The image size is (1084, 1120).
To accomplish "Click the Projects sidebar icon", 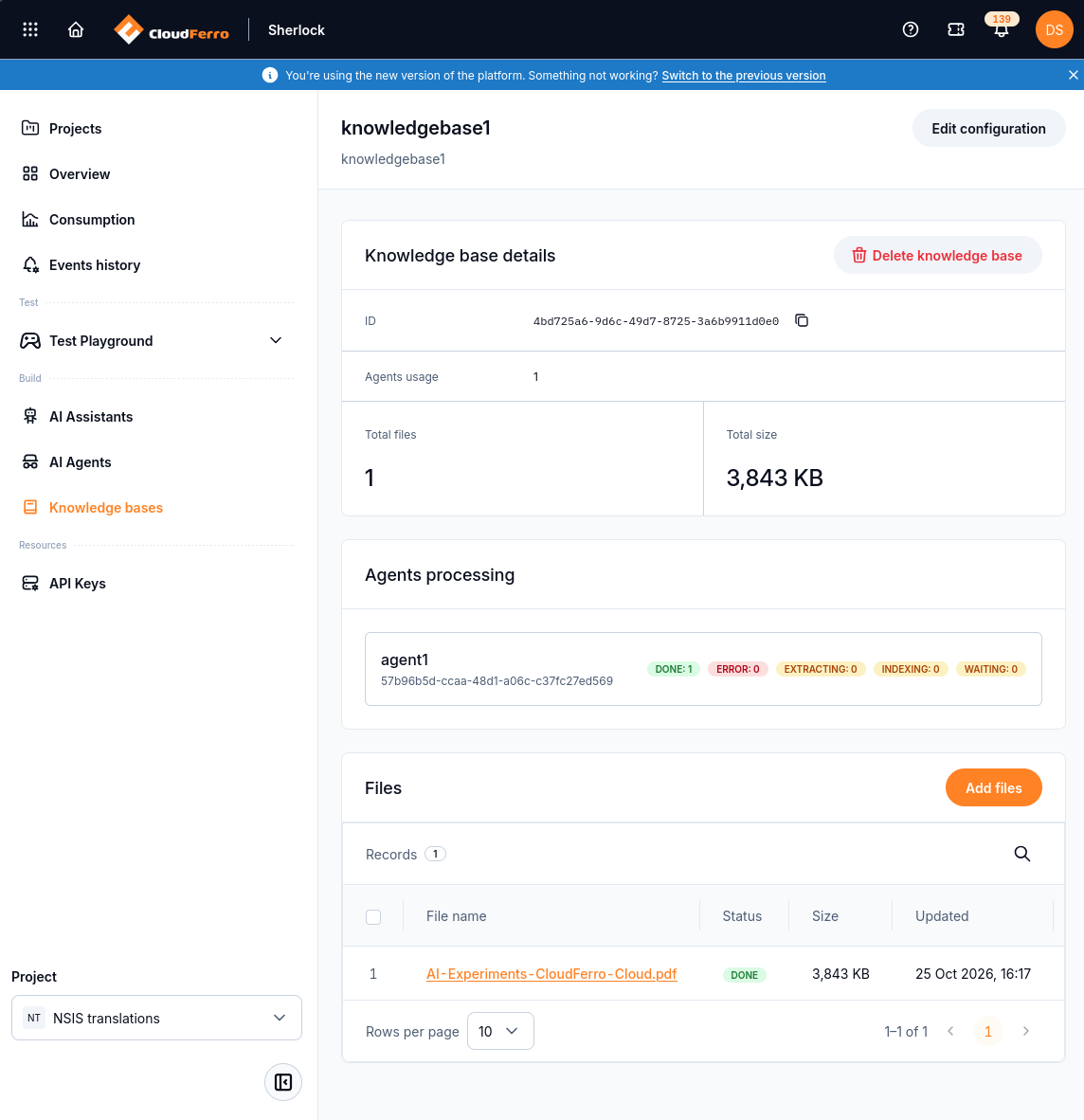I will point(30,128).
